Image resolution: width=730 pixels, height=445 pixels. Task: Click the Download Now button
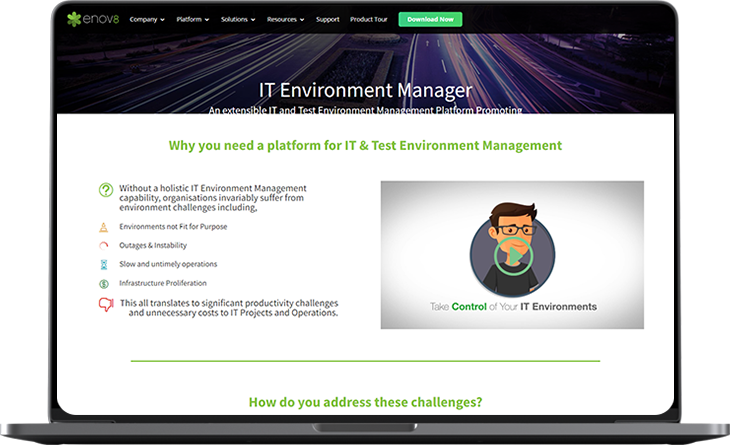(x=430, y=20)
